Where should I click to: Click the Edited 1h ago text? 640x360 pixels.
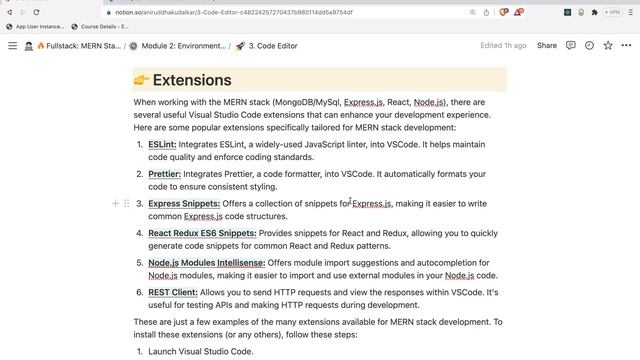[503, 45]
